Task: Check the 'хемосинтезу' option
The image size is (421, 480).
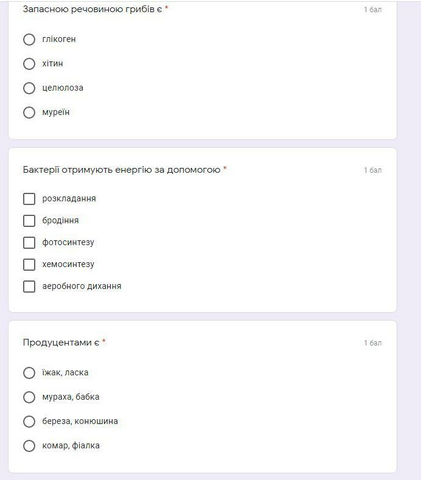Action: pyautogui.click(x=29, y=265)
